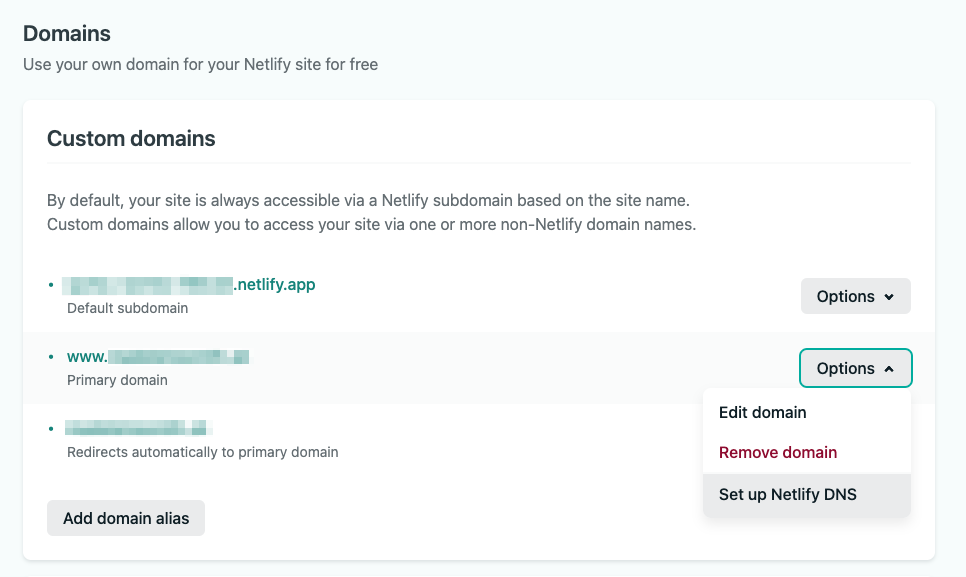Open the Options menu for the default subdomain

(x=855, y=296)
